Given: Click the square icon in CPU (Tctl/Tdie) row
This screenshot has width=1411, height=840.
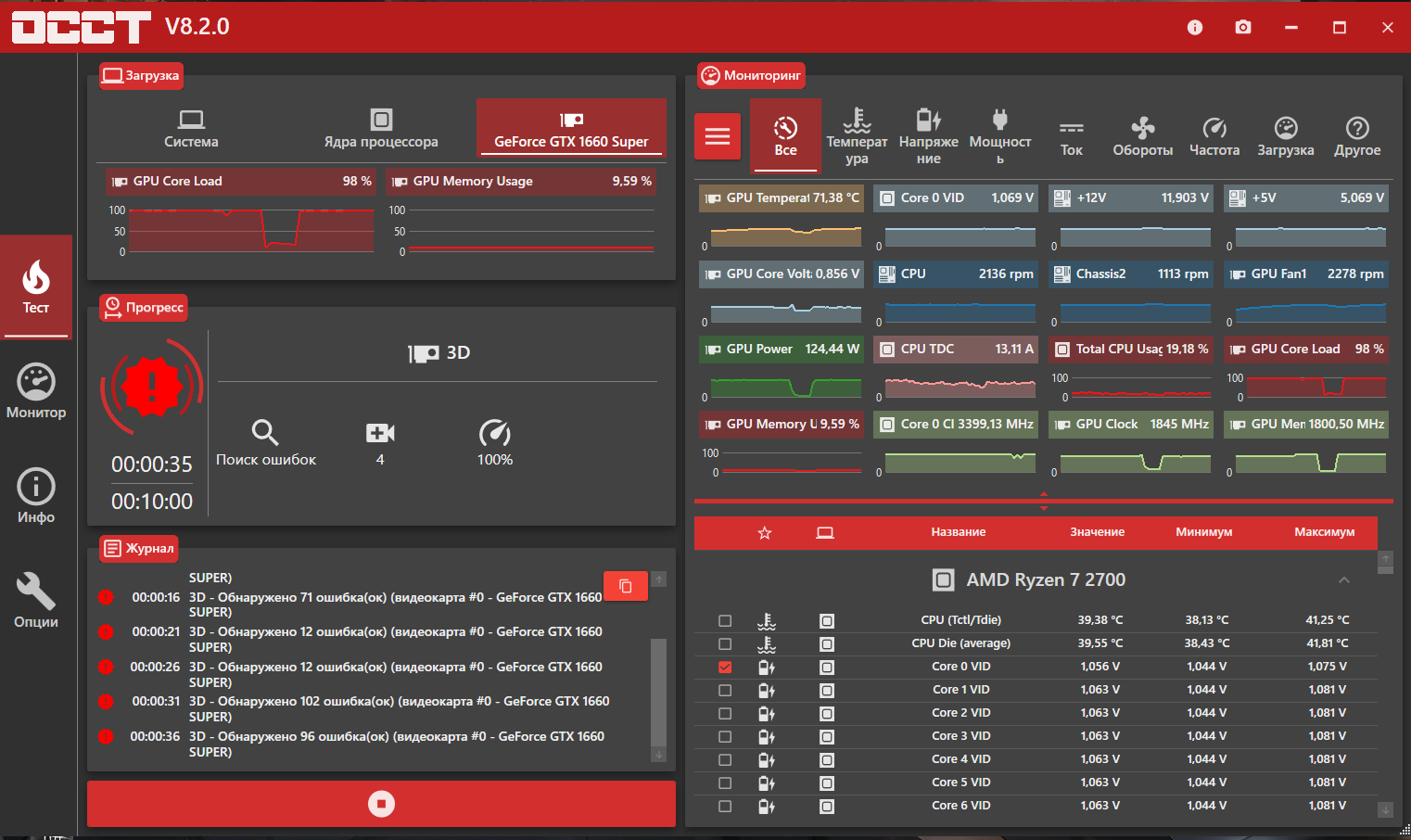Looking at the screenshot, I should pyautogui.click(x=827, y=621).
